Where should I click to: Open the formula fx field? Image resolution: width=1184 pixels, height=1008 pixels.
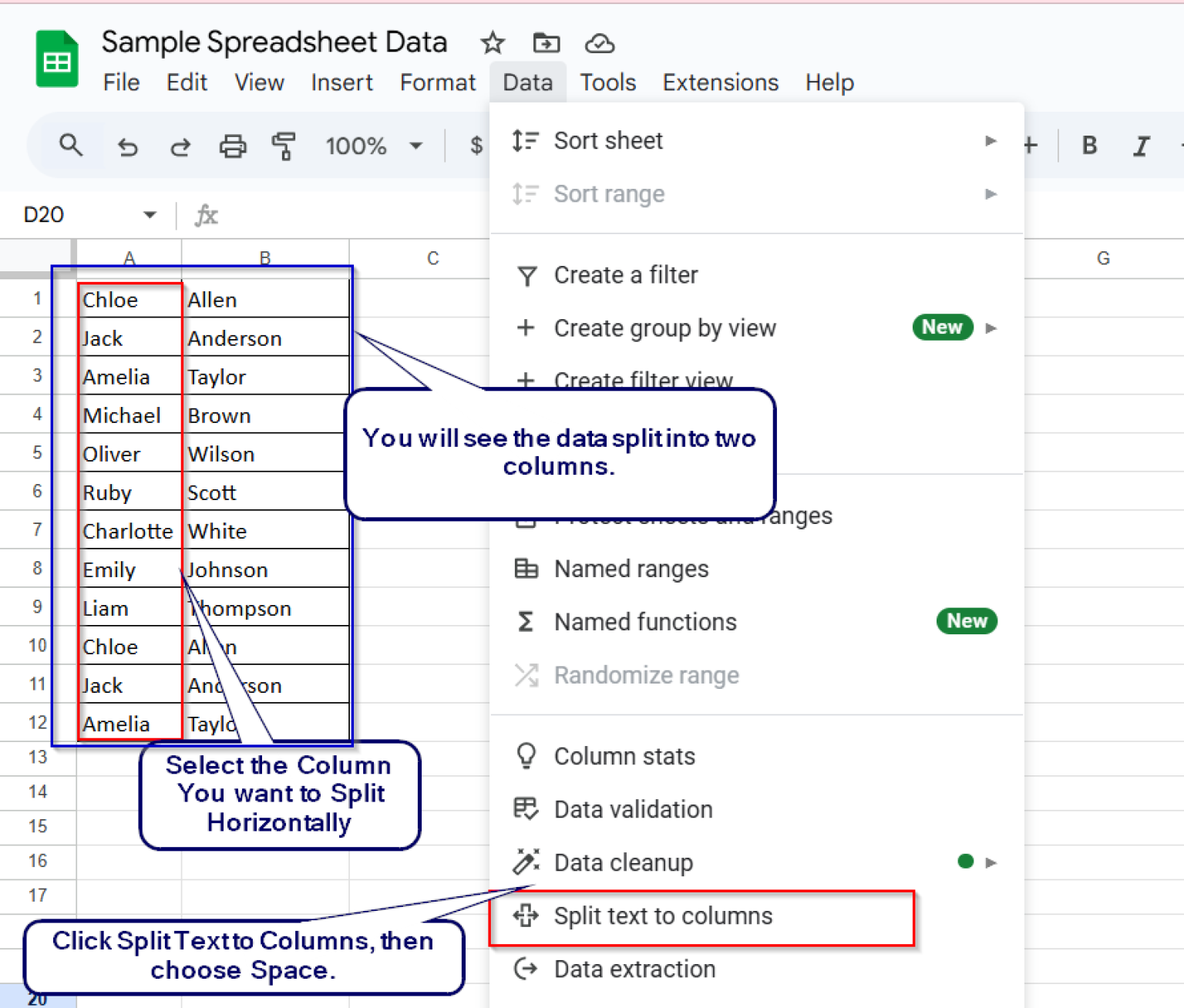206,215
